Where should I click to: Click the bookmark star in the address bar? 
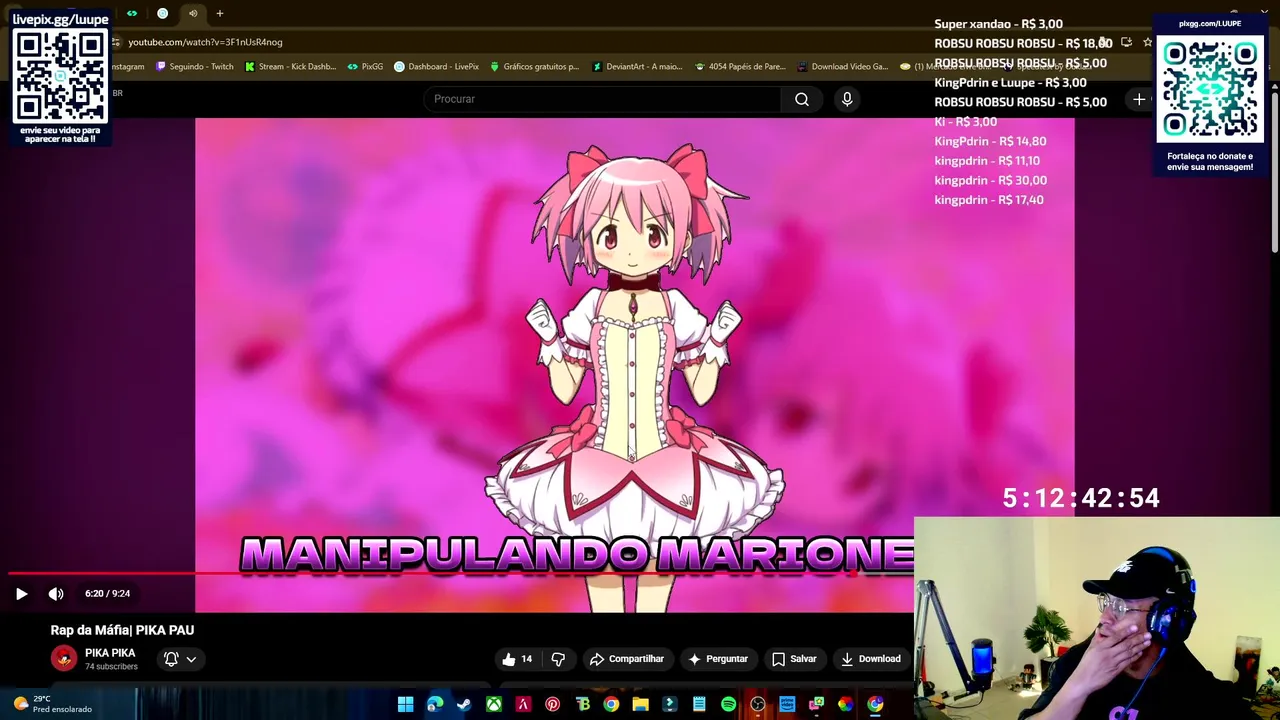(1147, 42)
